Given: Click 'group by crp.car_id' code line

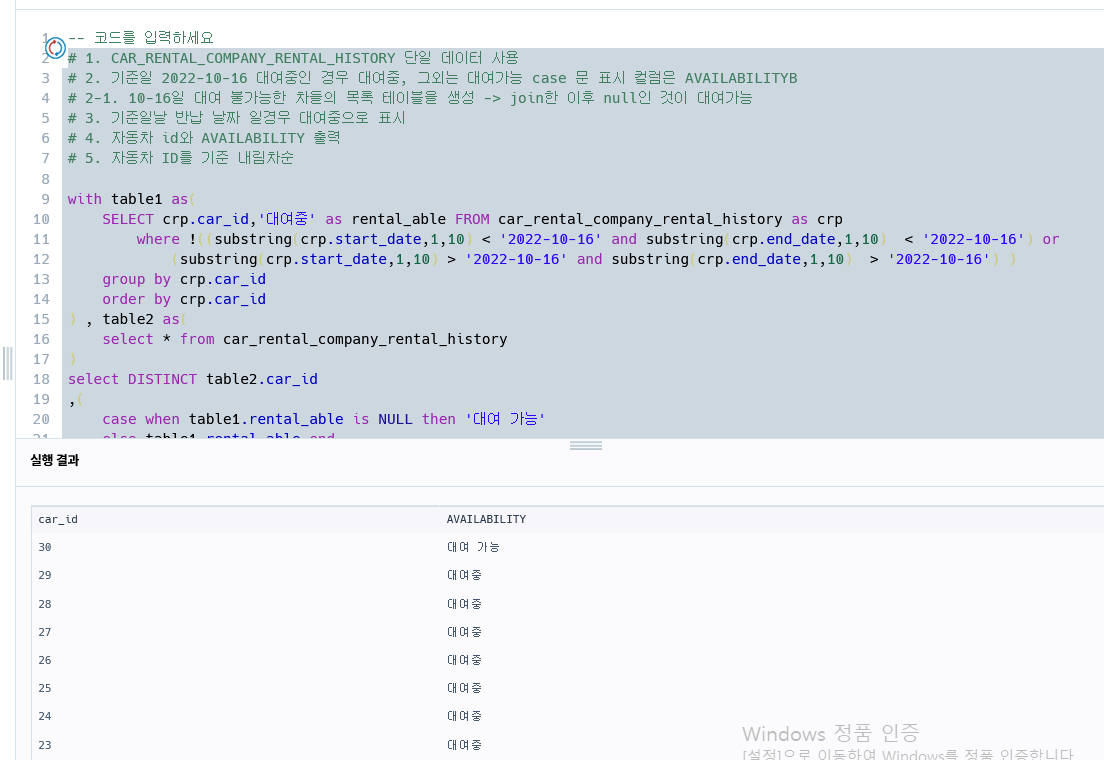Looking at the screenshot, I should pyautogui.click(x=184, y=280).
